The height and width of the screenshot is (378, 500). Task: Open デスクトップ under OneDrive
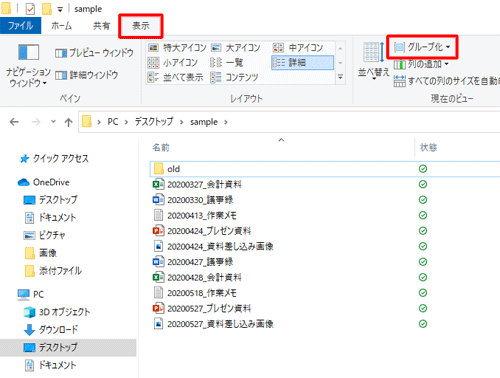50,200
